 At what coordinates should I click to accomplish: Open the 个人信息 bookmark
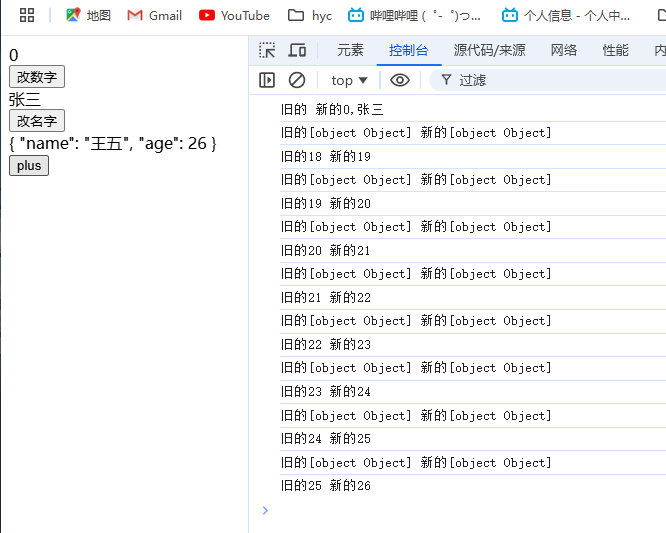pos(567,15)
